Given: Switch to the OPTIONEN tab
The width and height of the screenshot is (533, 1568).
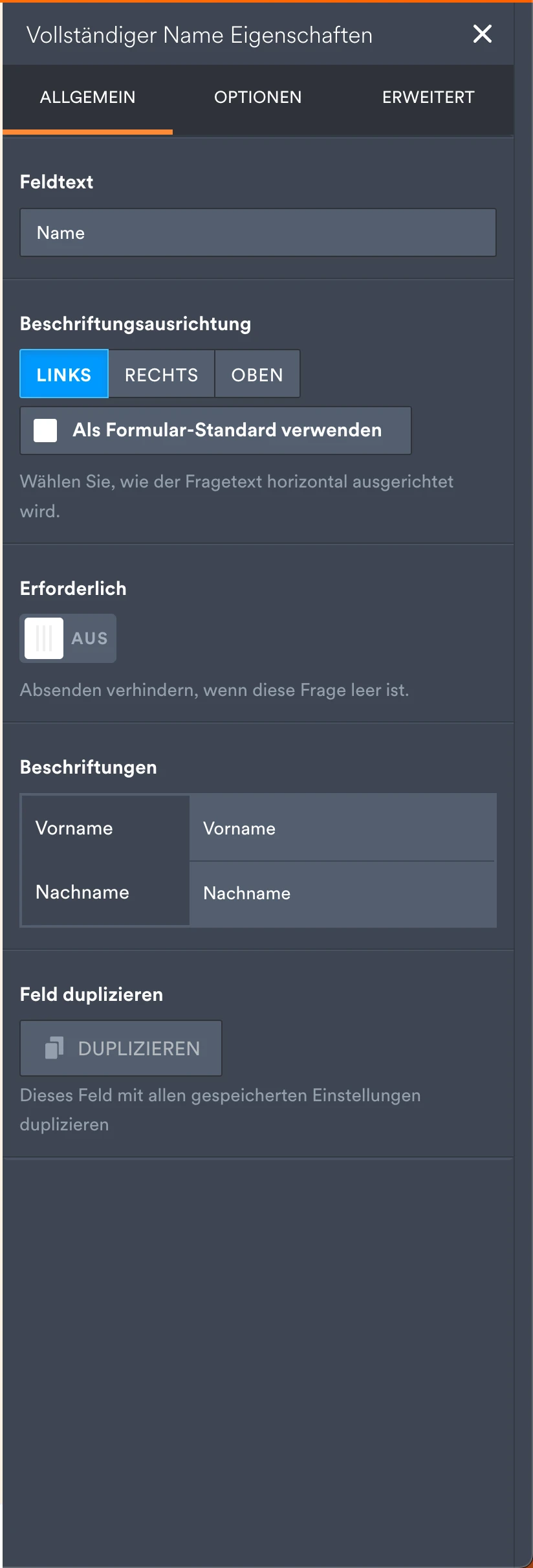Looking at the screenshot, I should tap(257, 97).
